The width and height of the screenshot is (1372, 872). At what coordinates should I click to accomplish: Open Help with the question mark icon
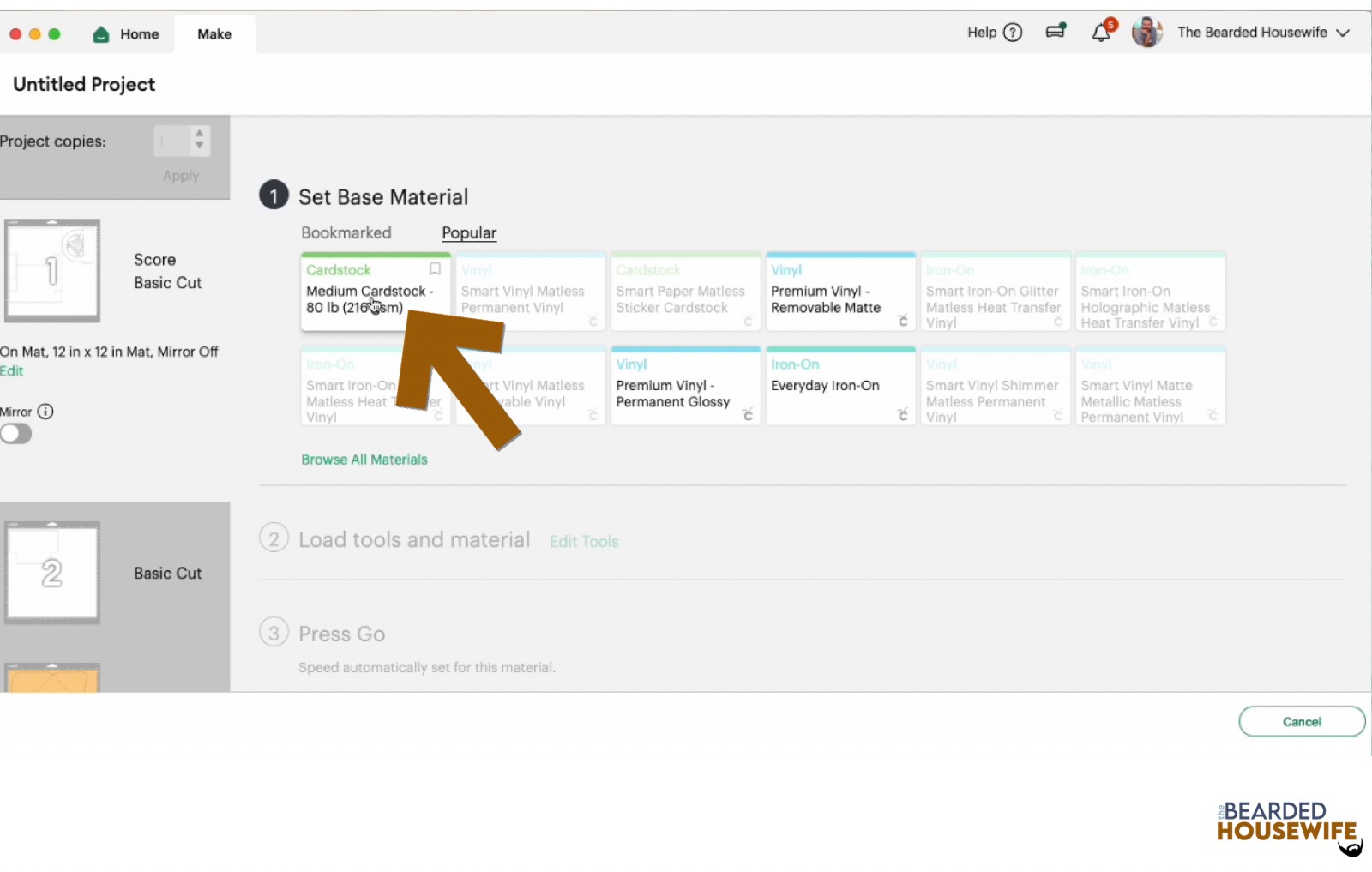pyautogui.click(x=1013, y=32)
